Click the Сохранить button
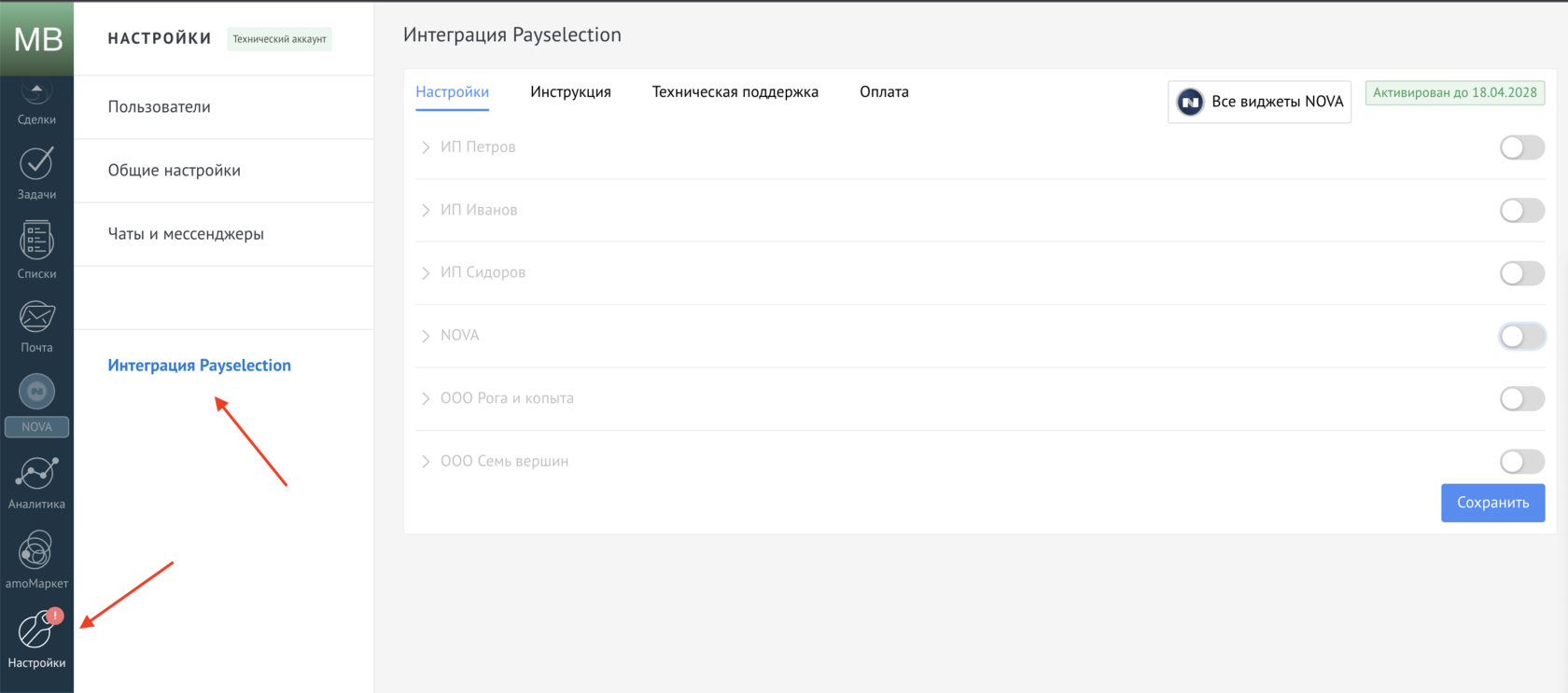 pyautogui.click(x=1491, y=503)
